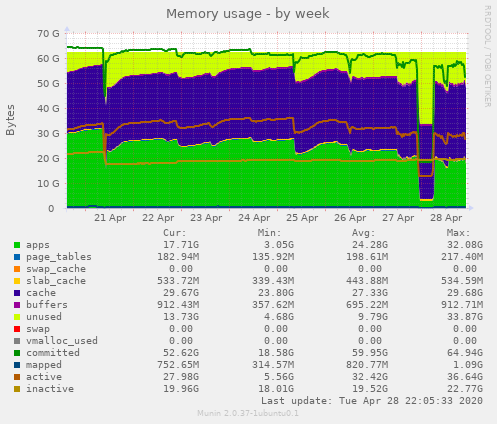The width and height of the screenshot is (497, 424).
Task: Click the '26 Apr' x-axis label
Action: [350, 218]
